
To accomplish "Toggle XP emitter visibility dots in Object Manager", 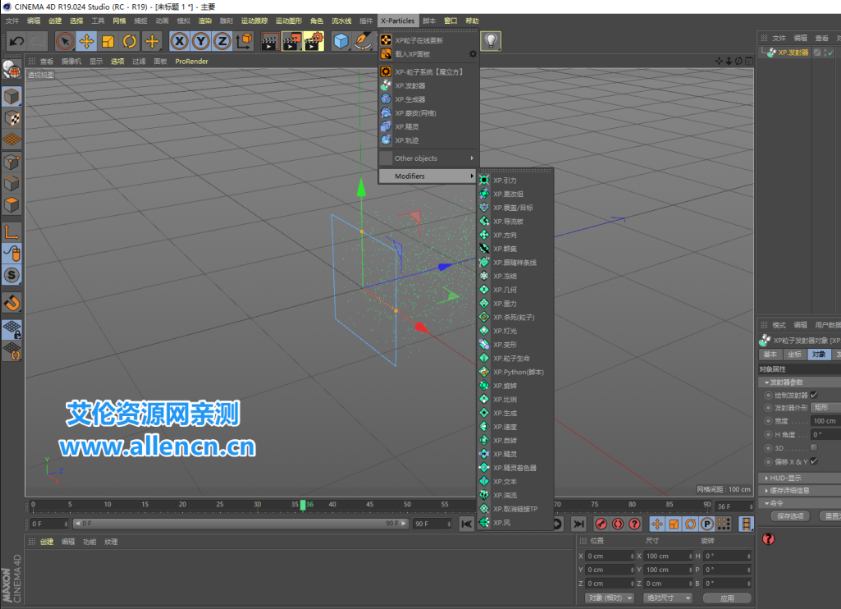I will (x=825, y=53).
